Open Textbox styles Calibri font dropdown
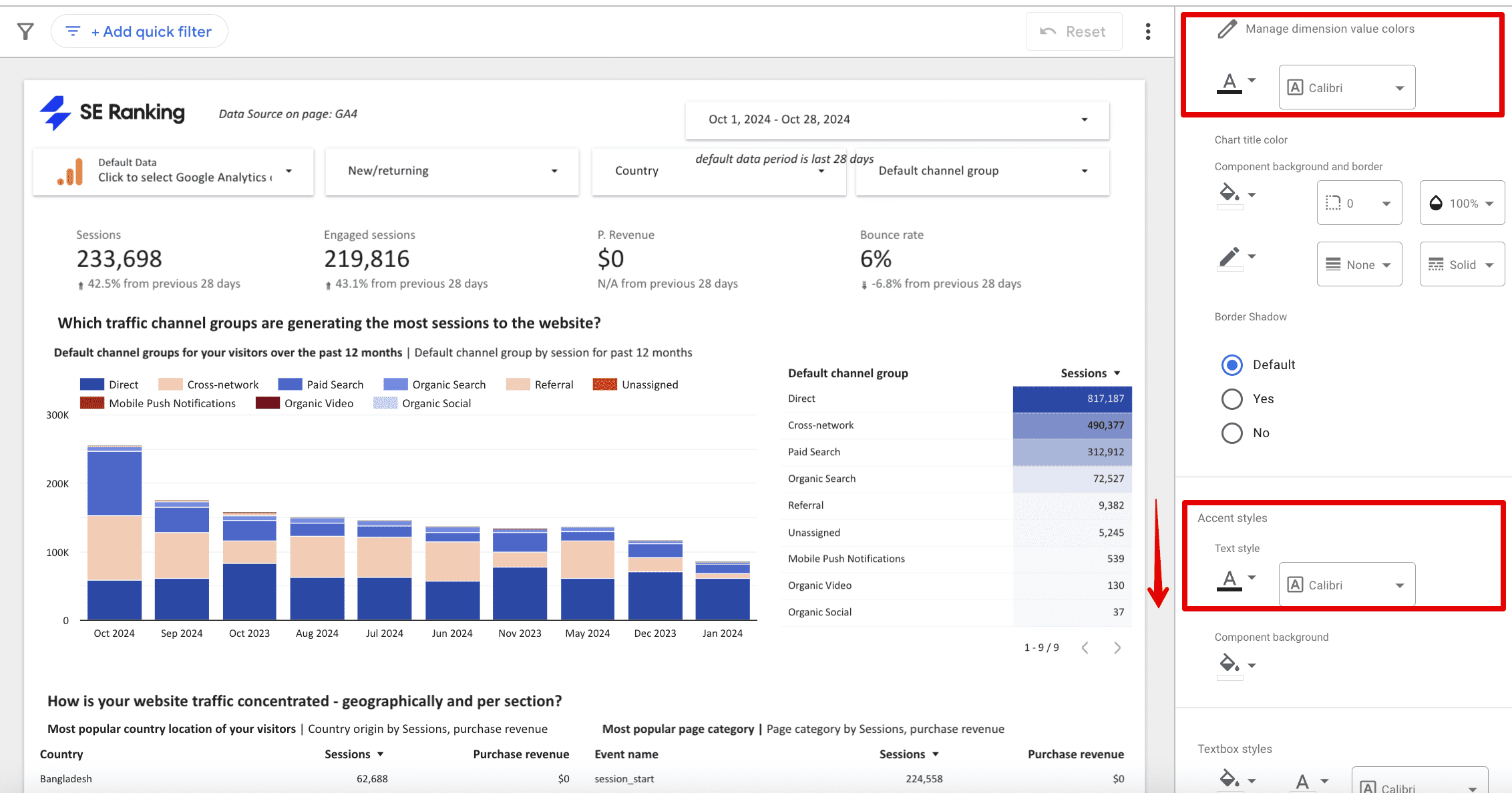Screen dimensions: 1512x793 1420,781
